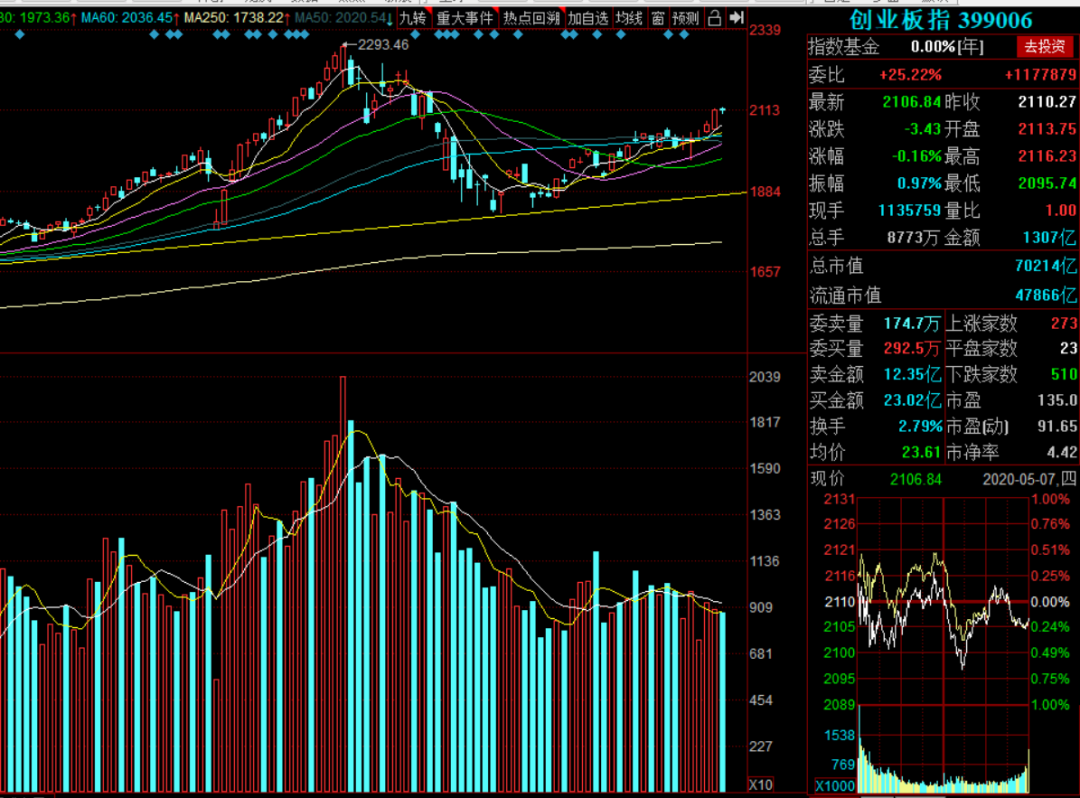Open 重大事件 major events overlay
Image resolution: width=1080 pixels, height=798 pixels.
(465, 19)
